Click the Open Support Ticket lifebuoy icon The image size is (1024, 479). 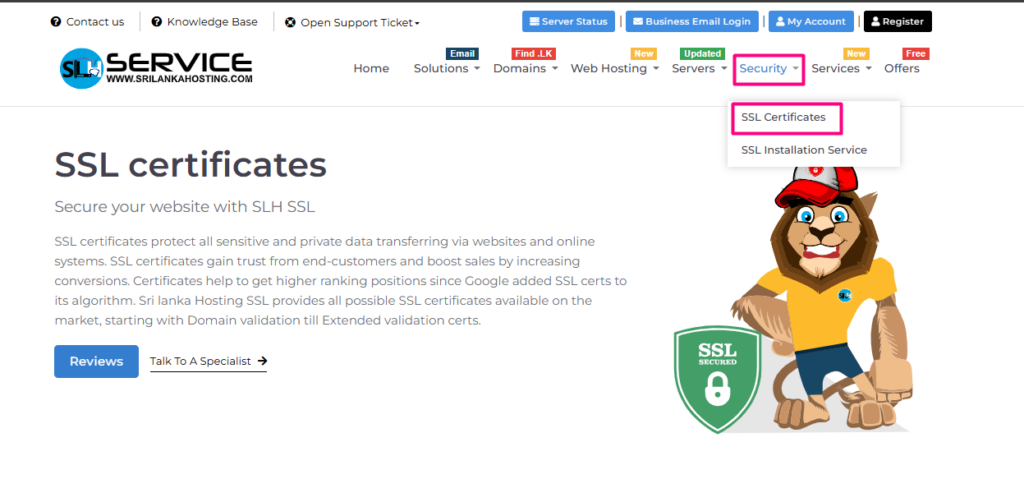coord(290,22)
